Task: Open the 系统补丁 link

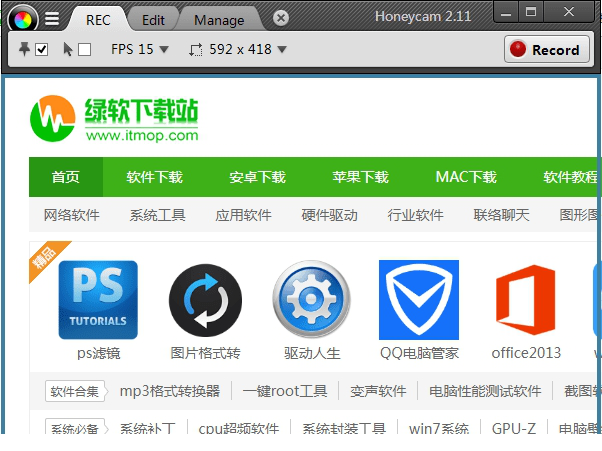Action: pyautogui.click(x=148, y=428)
